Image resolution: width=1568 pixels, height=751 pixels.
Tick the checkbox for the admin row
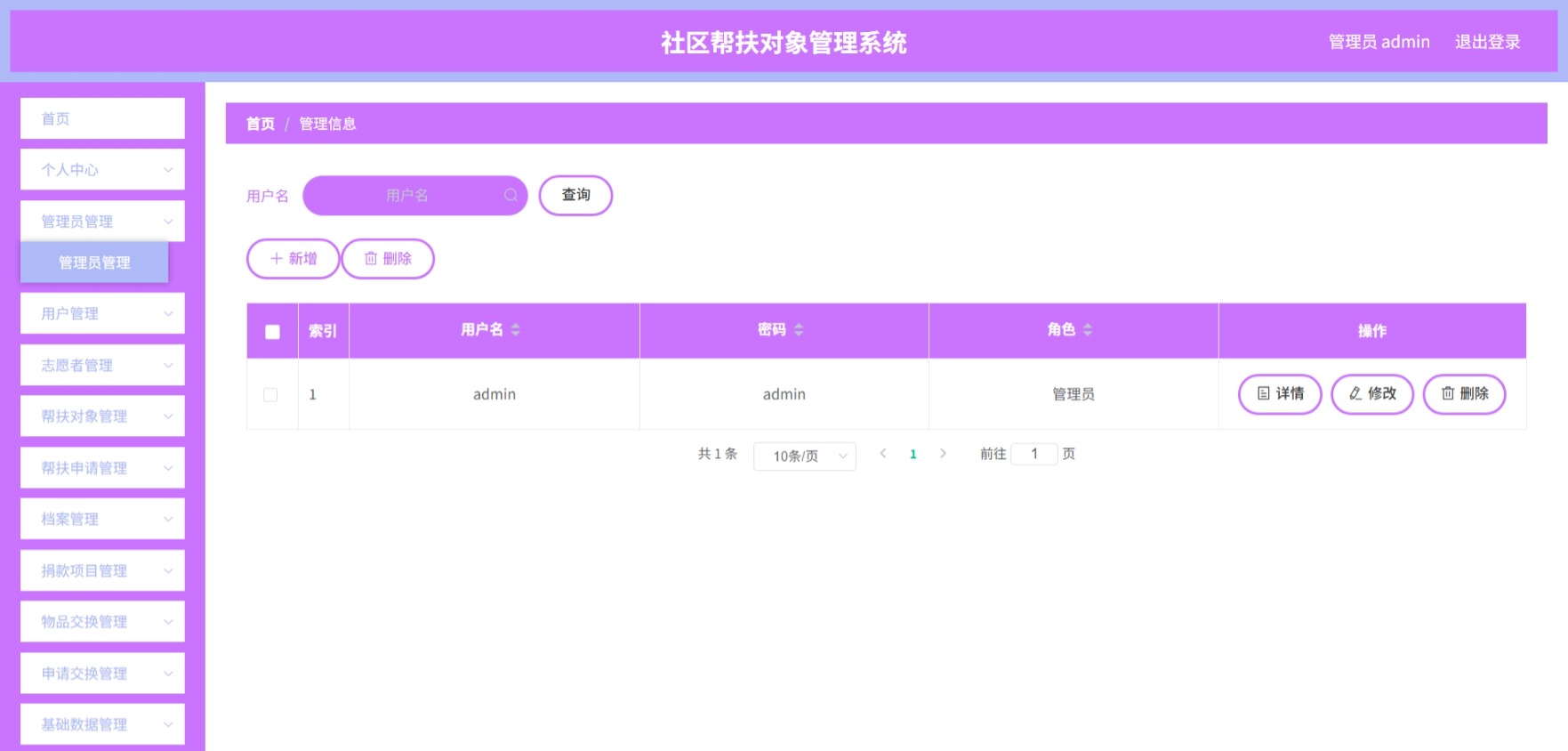pos(270,394)
